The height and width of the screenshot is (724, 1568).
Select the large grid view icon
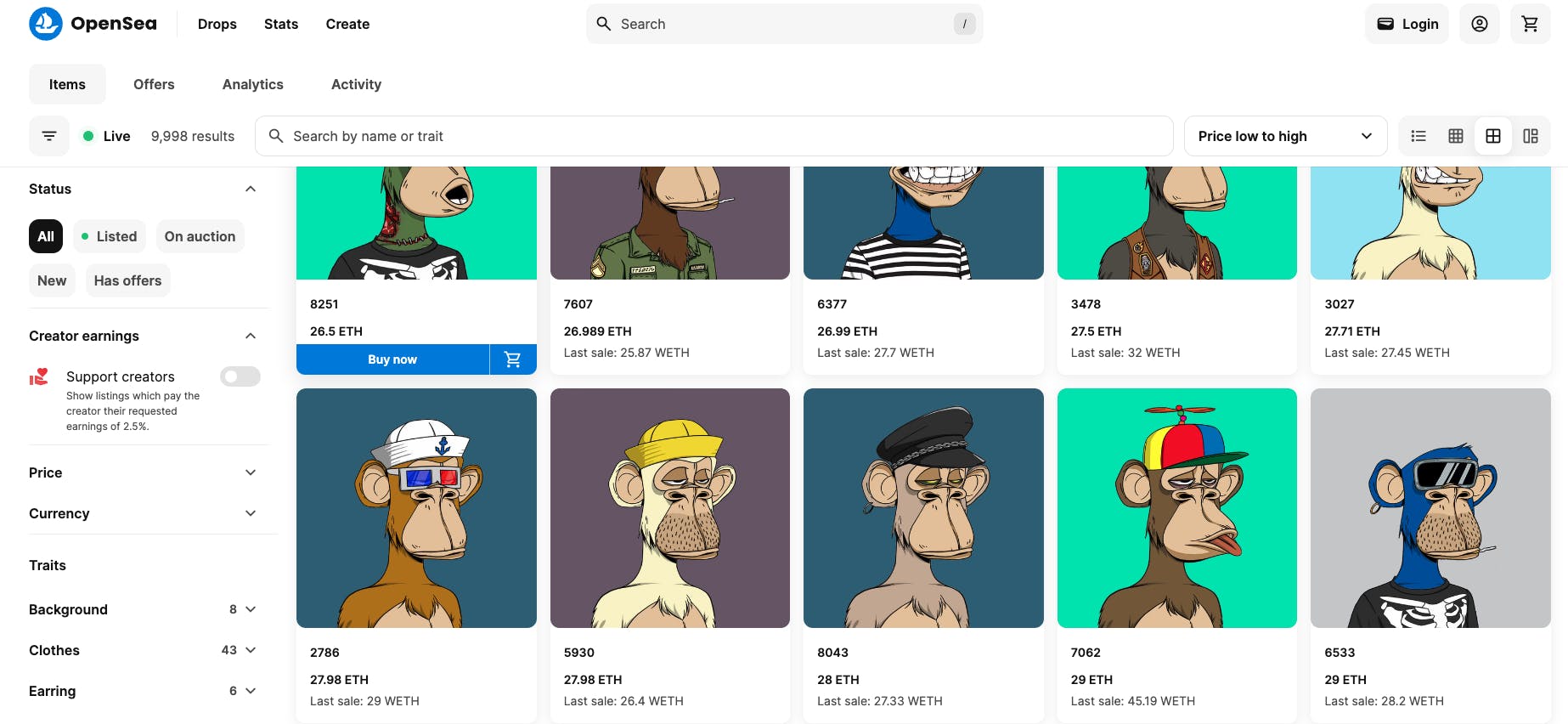tap(1493, 136)
